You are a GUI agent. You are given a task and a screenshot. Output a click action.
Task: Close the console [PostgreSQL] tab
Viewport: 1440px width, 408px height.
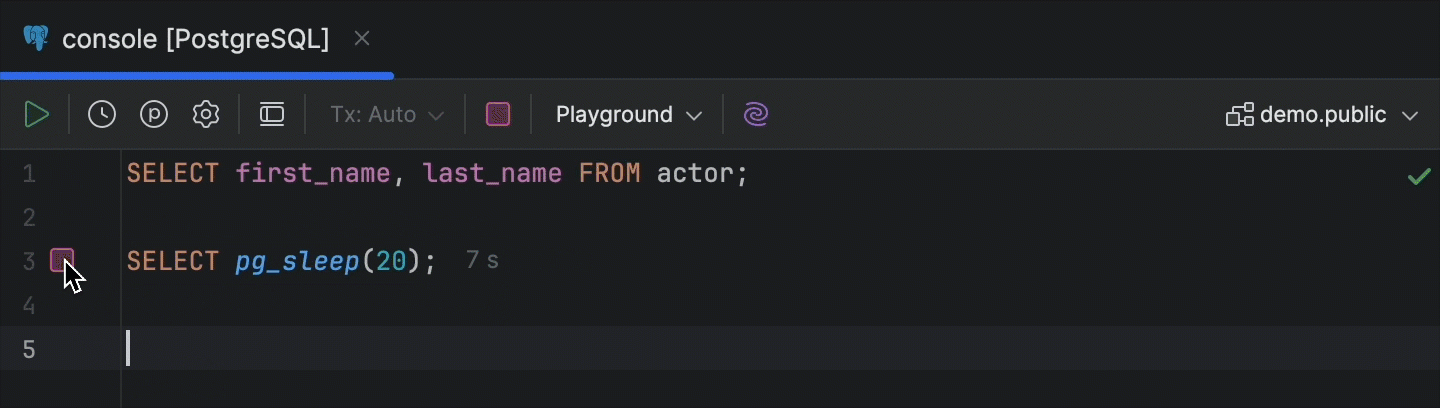pos(363,39)
